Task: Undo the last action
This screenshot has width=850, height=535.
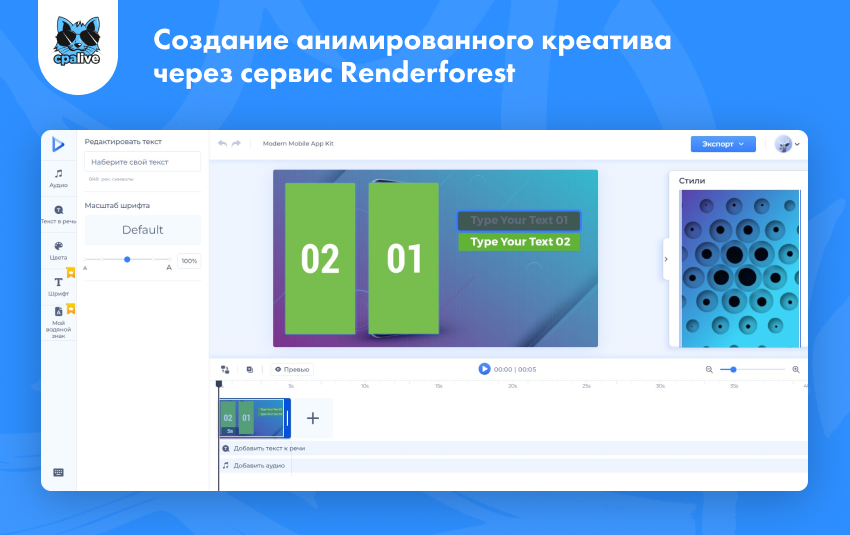Action: [222, 144]
